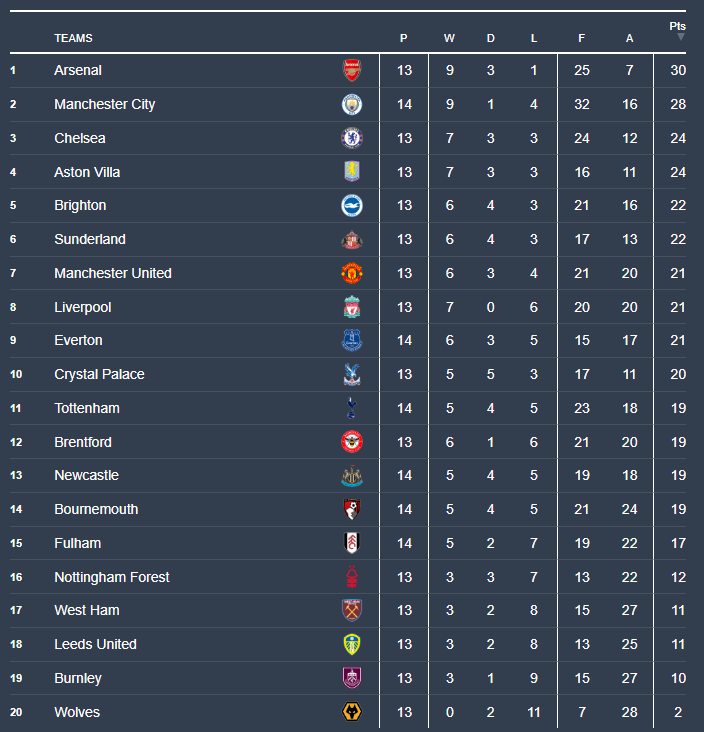
Task: Click the Tottenham club crest
Action: [351, 408]
